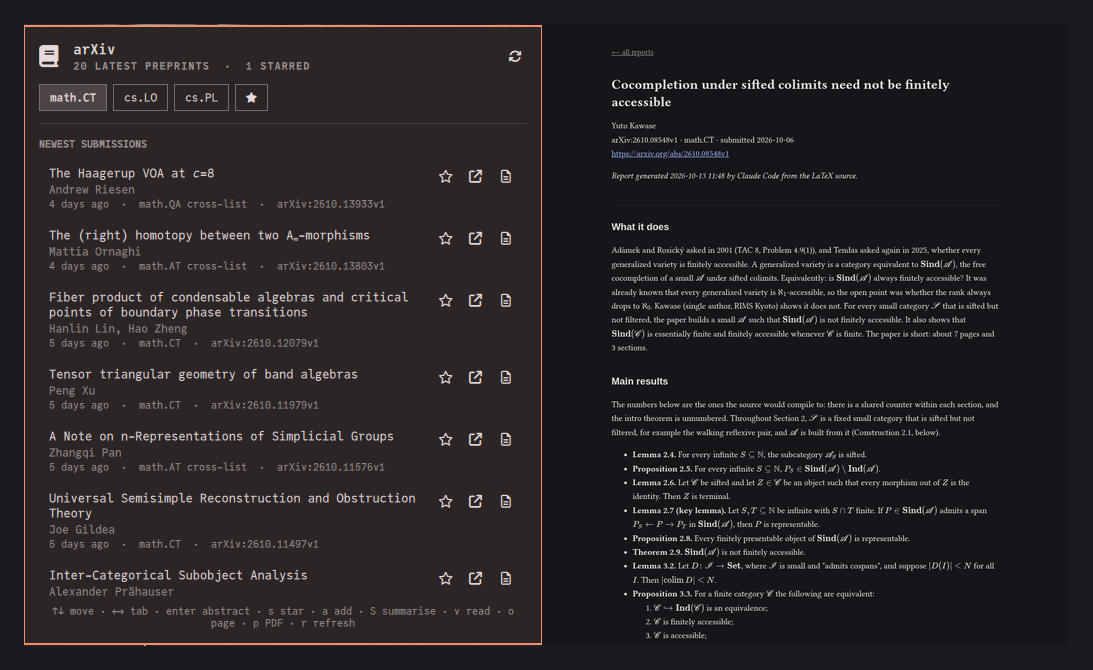Click arXiv:2610.13933v1 identifier
1093x670 pixels.
330,204
